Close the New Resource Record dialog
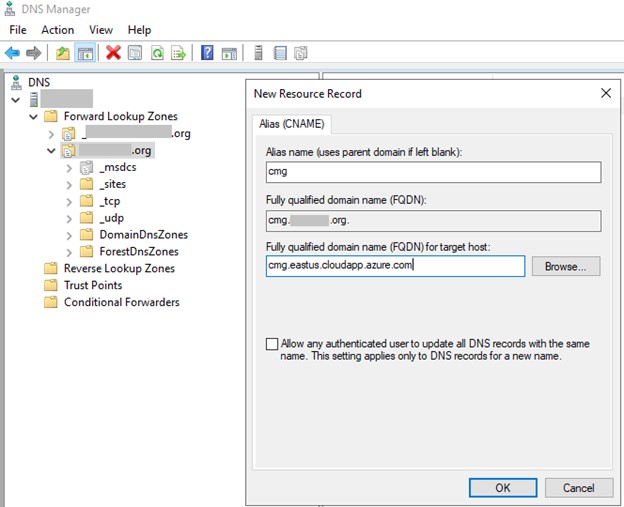Image resolution: width=624 pixels, height=507 pixels. [x=606, y=93]
